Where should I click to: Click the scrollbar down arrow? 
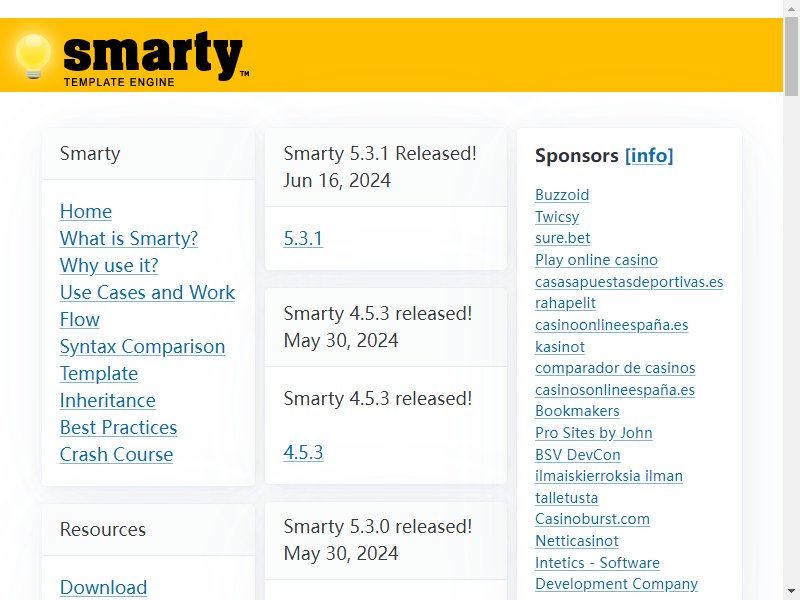(791, 593)
